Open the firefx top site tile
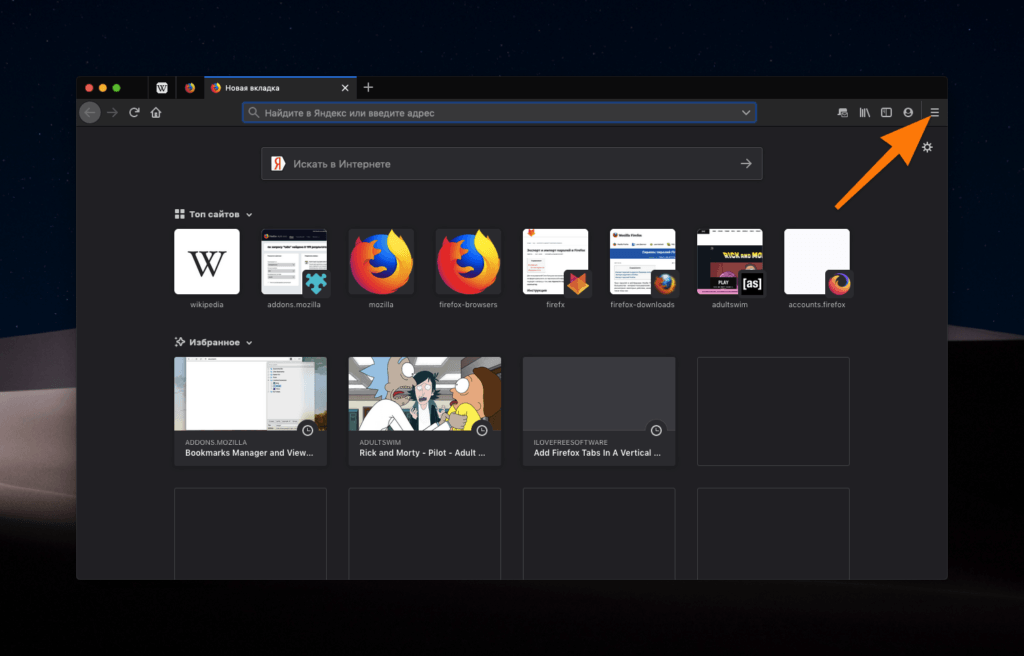This screenshot has height=656, width=1024. click(x=556, y=261)
